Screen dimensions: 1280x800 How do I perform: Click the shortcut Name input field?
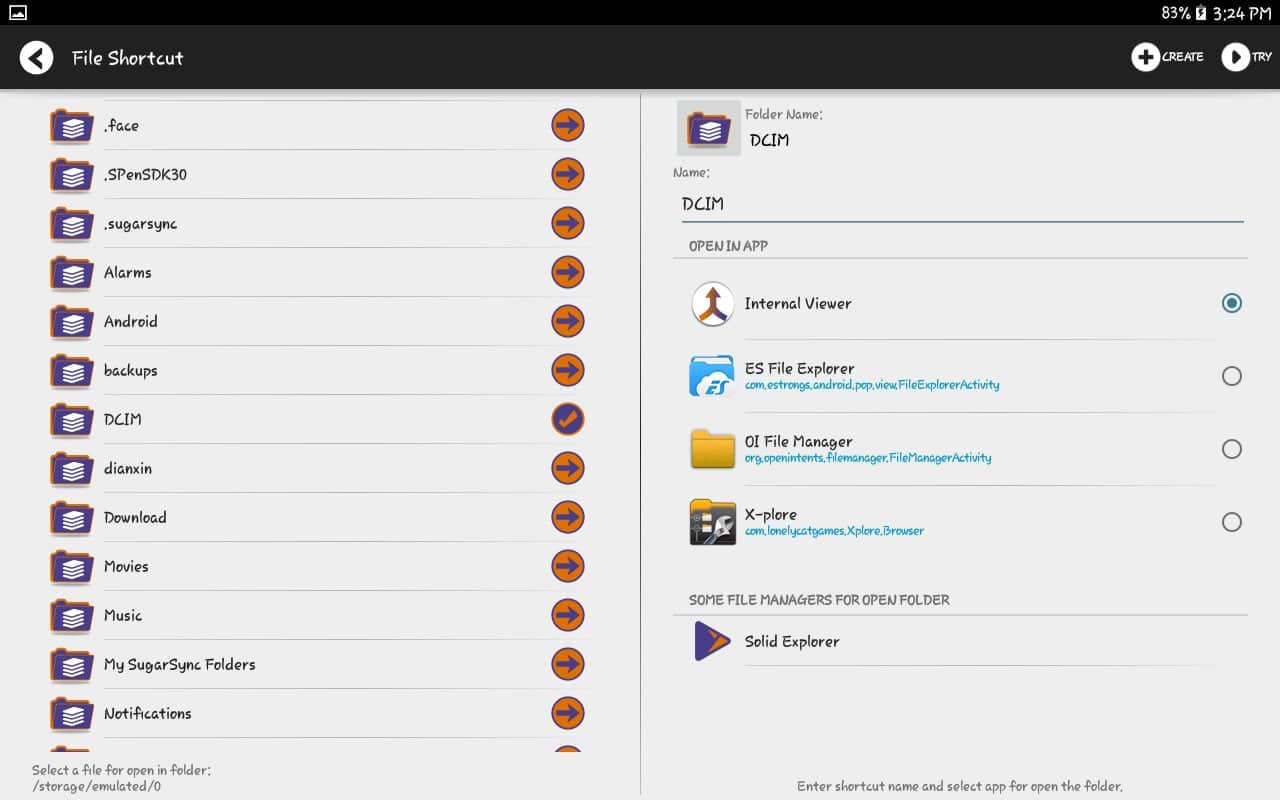tap(957, 204)
